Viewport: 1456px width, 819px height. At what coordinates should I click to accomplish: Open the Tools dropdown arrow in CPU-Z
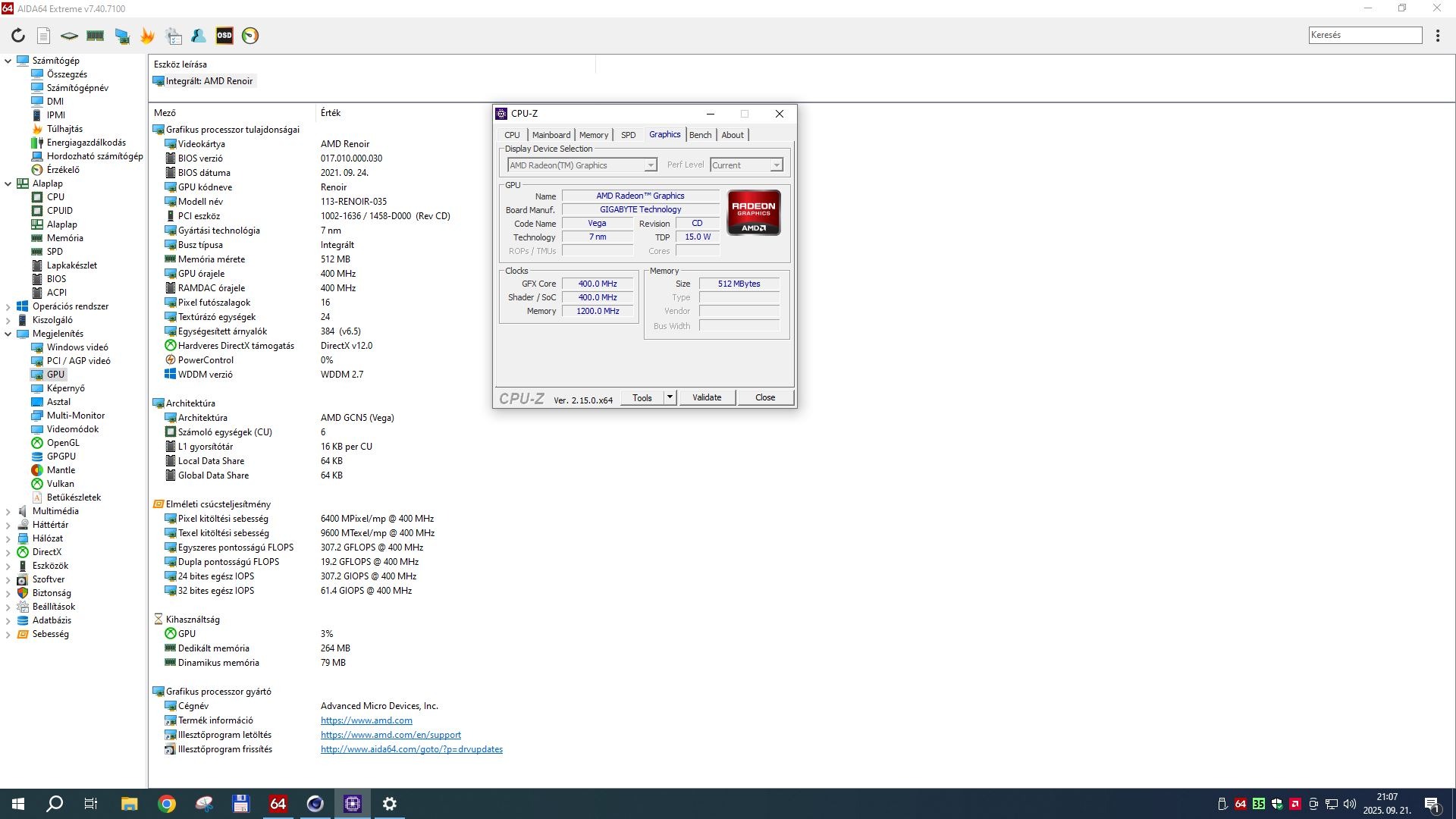click(670, 397)
